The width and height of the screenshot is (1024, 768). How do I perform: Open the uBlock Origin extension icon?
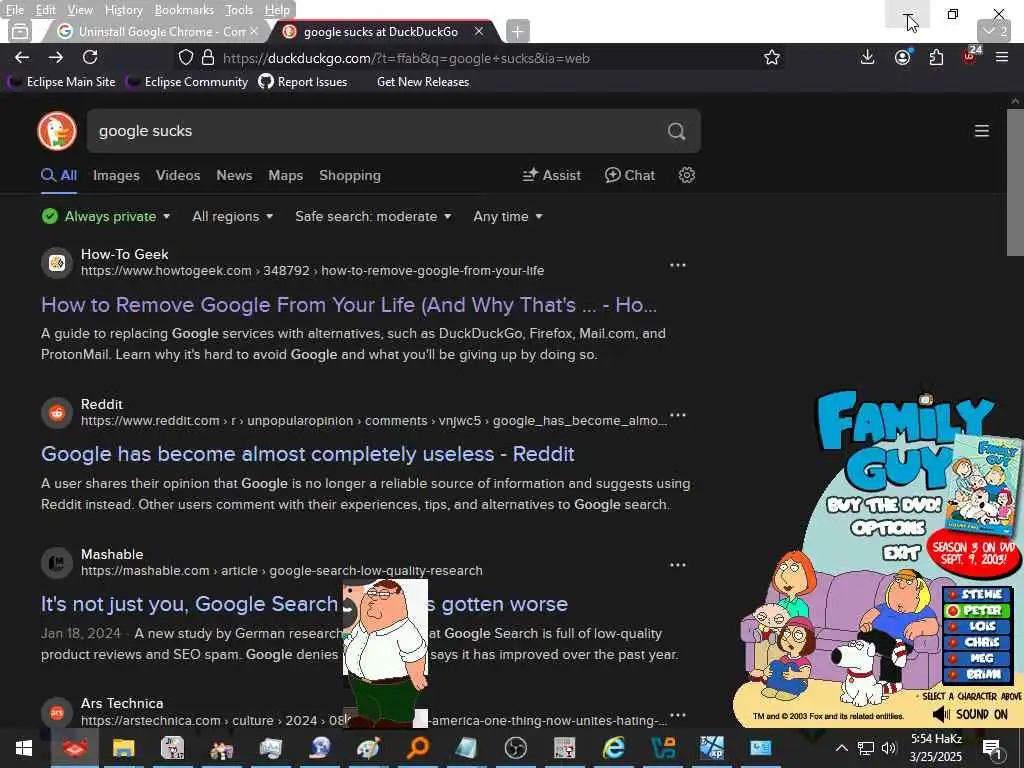pyautogui.click(x=970, y=56)
